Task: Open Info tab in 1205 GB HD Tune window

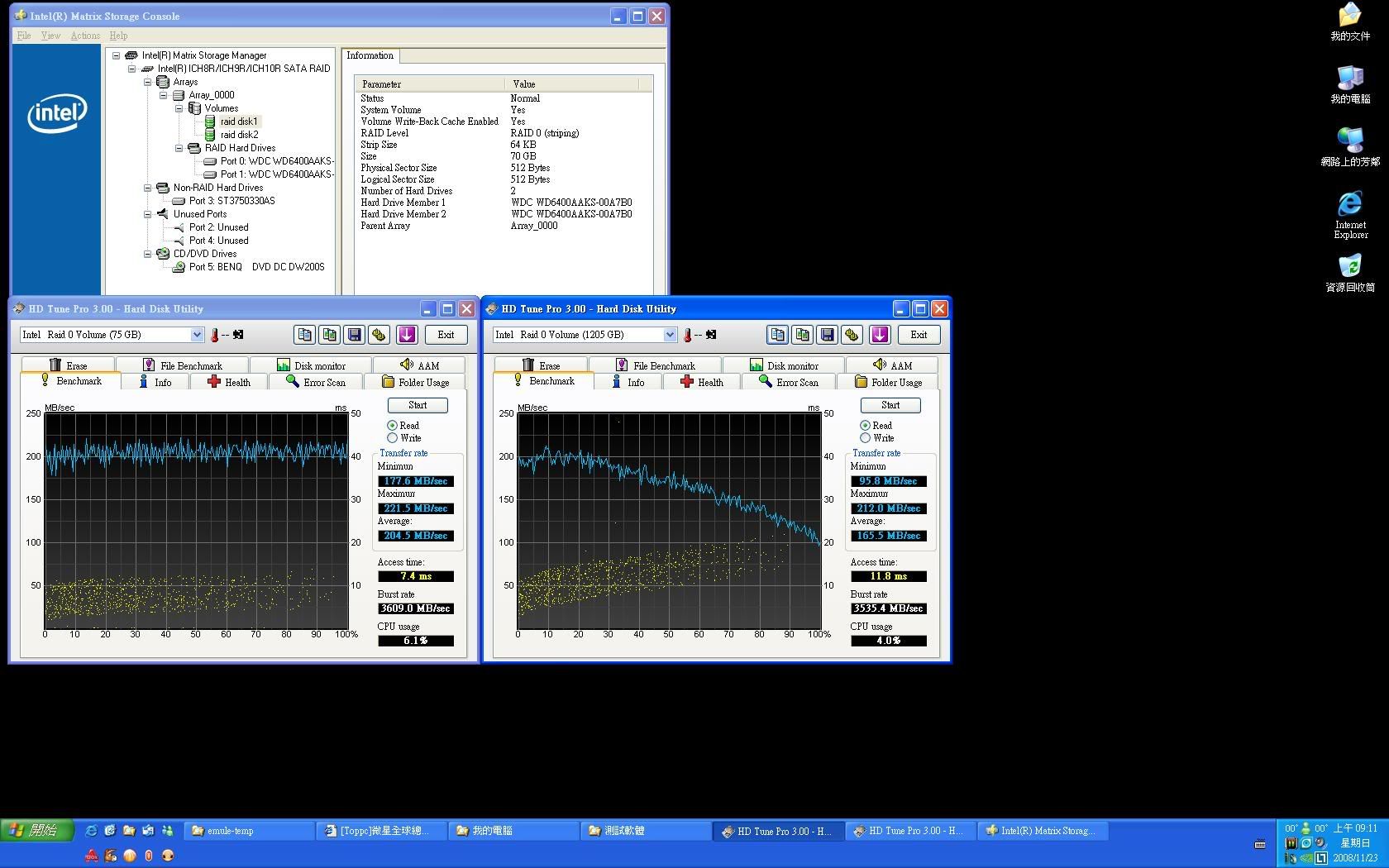Action: coord(628,382)
